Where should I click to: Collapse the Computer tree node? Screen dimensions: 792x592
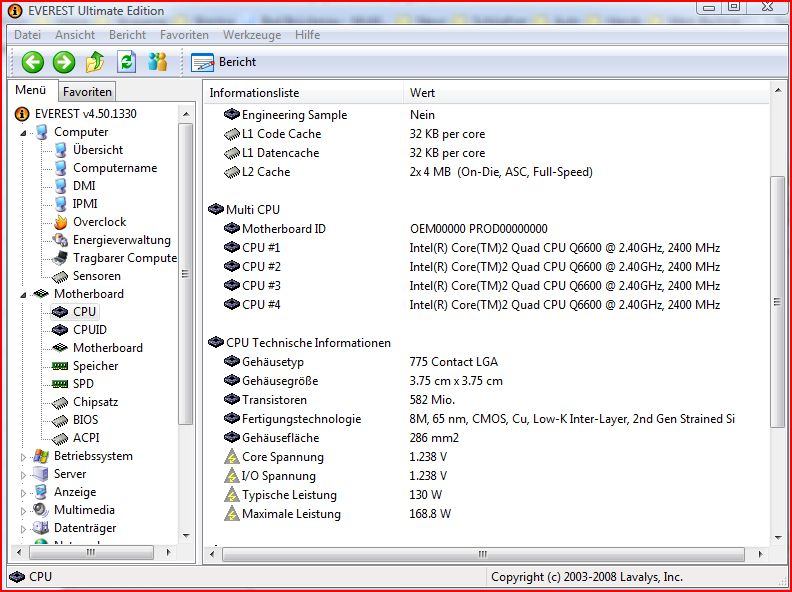click(24, 133)
